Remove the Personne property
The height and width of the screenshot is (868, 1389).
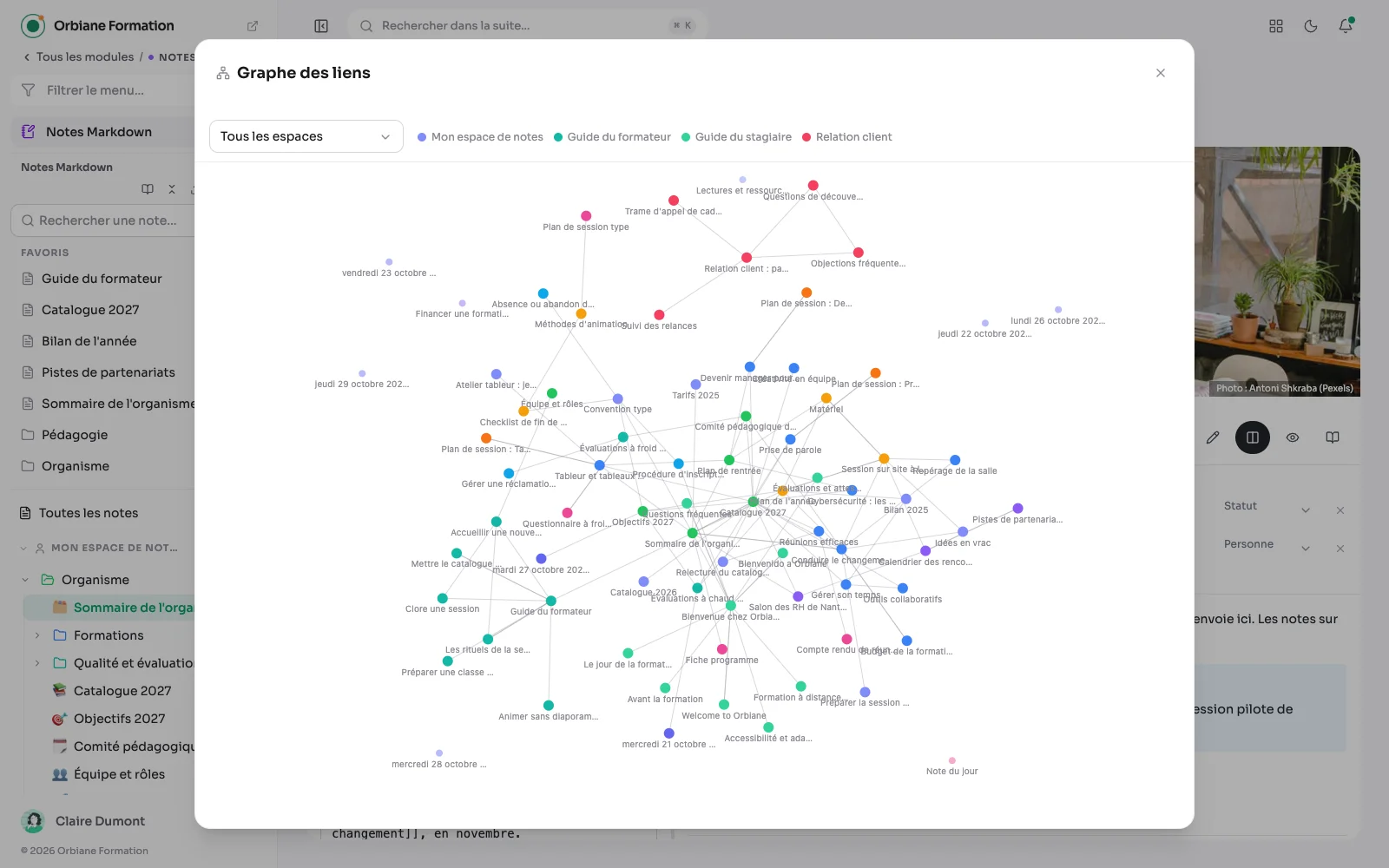point(1340,549)
